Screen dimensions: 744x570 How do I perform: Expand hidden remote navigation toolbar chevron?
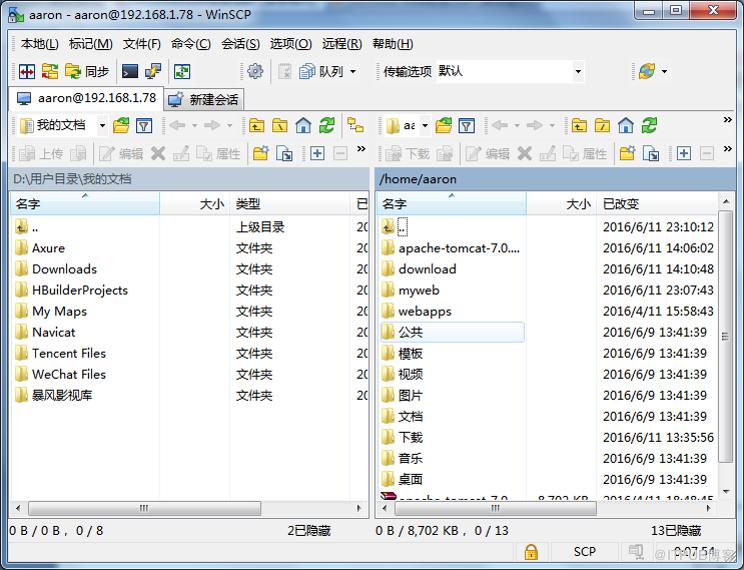tap(727, 120)
